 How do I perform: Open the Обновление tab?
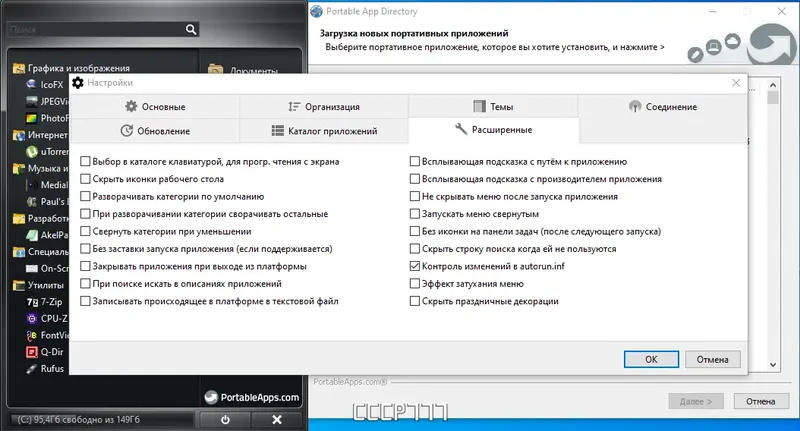tap(155, 131)
